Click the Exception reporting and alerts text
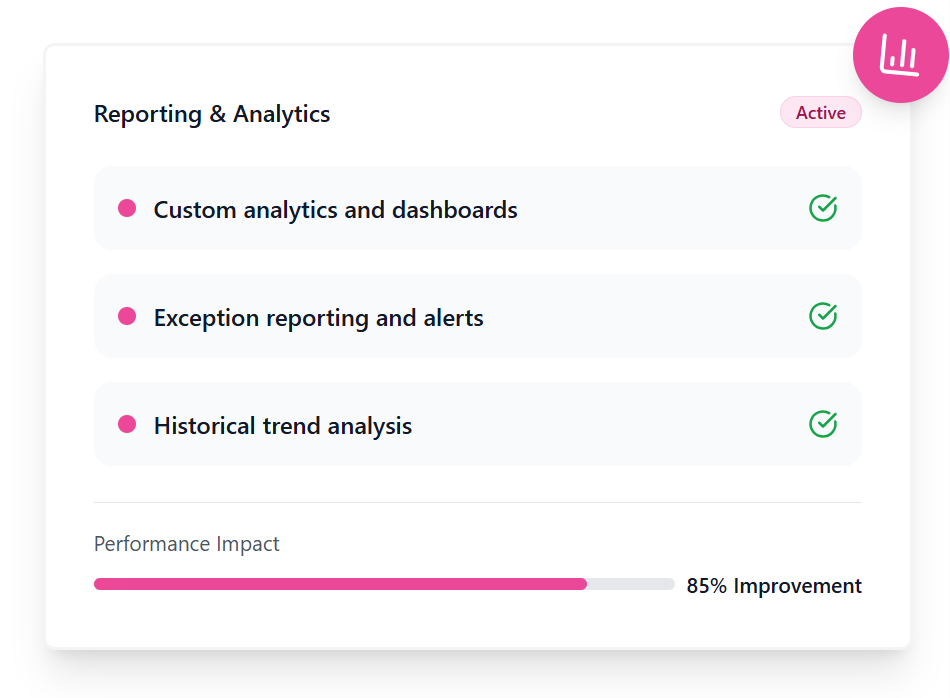The image size is (950, 698). 318,318
